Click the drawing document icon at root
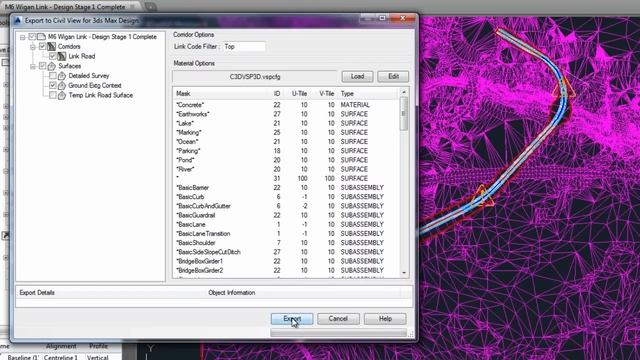Screen dimensions: 640x360 pyautogui.click(x=41, y=37)
